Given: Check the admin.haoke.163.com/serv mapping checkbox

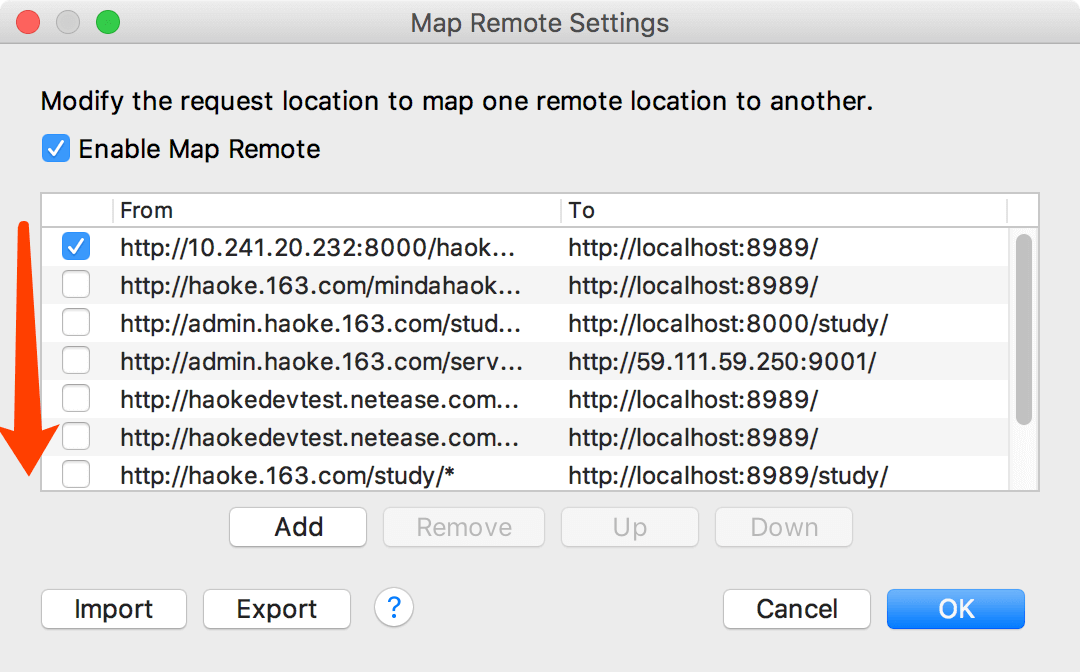Looking at the screenshot, I should 76,361.
